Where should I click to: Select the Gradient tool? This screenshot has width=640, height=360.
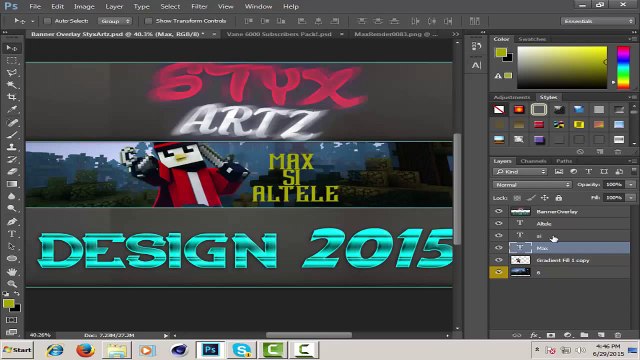[11, 184]
